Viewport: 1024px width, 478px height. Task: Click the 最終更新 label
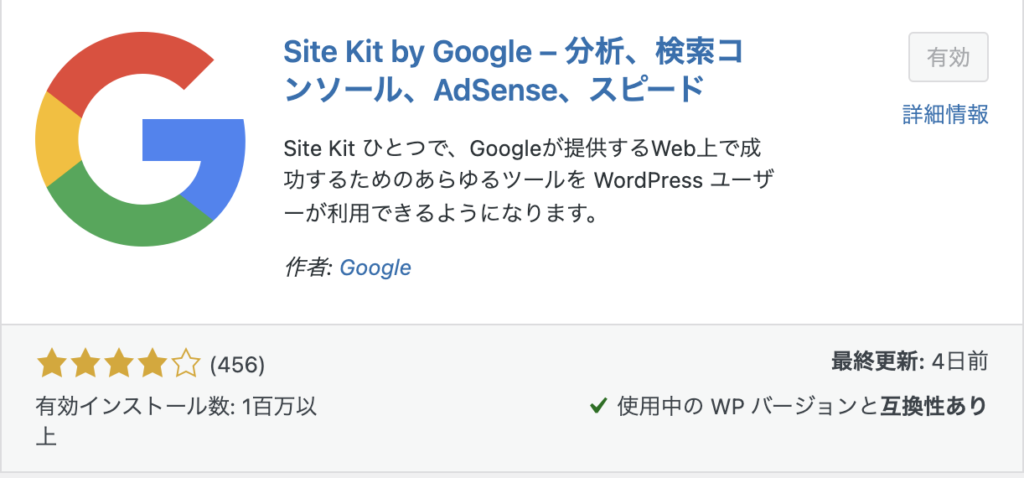tap(874, 360)
